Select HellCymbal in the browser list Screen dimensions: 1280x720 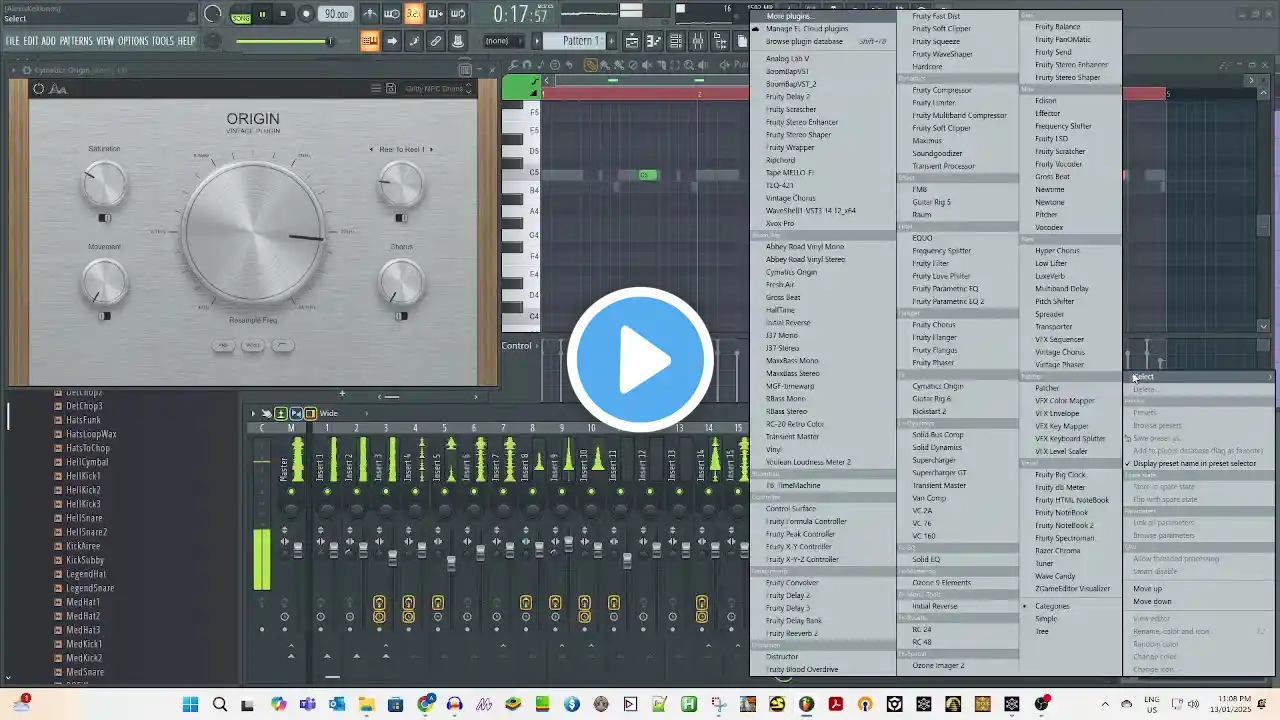tap(87, 462)
